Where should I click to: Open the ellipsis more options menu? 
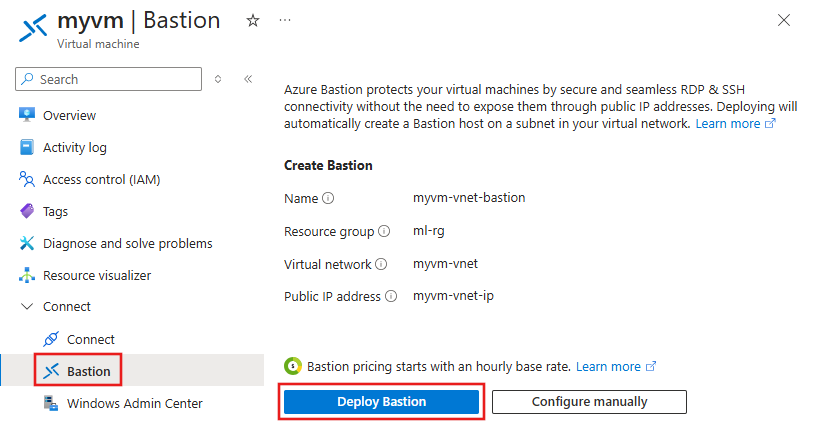(284, 21)
